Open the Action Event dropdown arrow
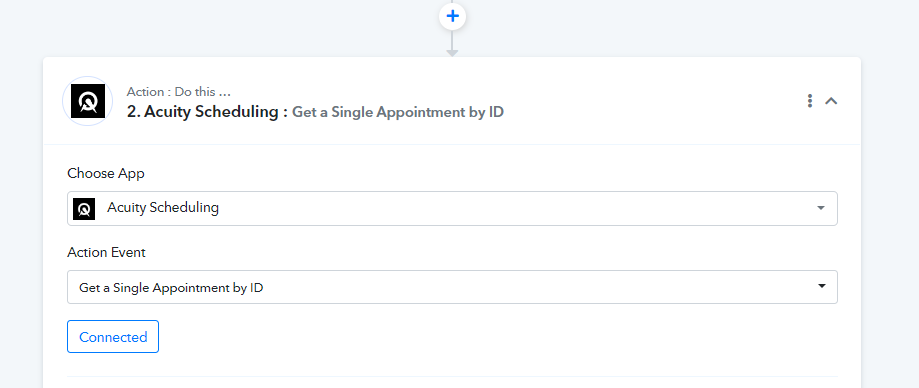The height and width of the screenshot is (388, 919). tap(821, 287)
